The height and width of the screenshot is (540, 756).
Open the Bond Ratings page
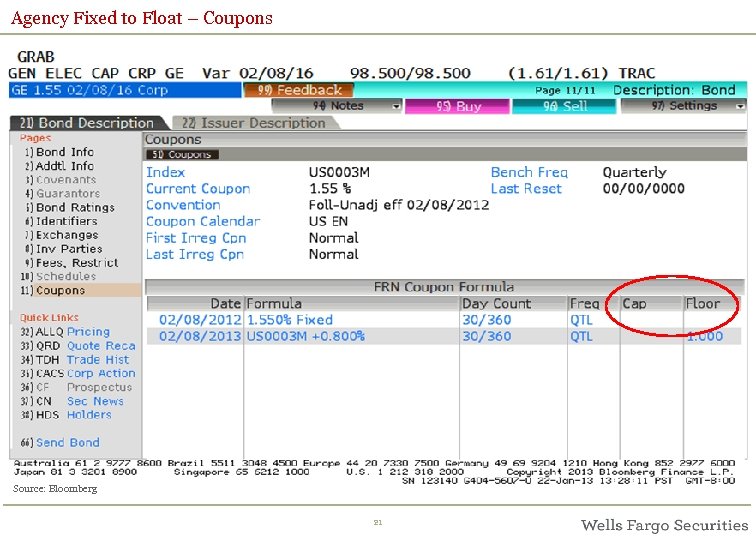[x=69, y=208]
